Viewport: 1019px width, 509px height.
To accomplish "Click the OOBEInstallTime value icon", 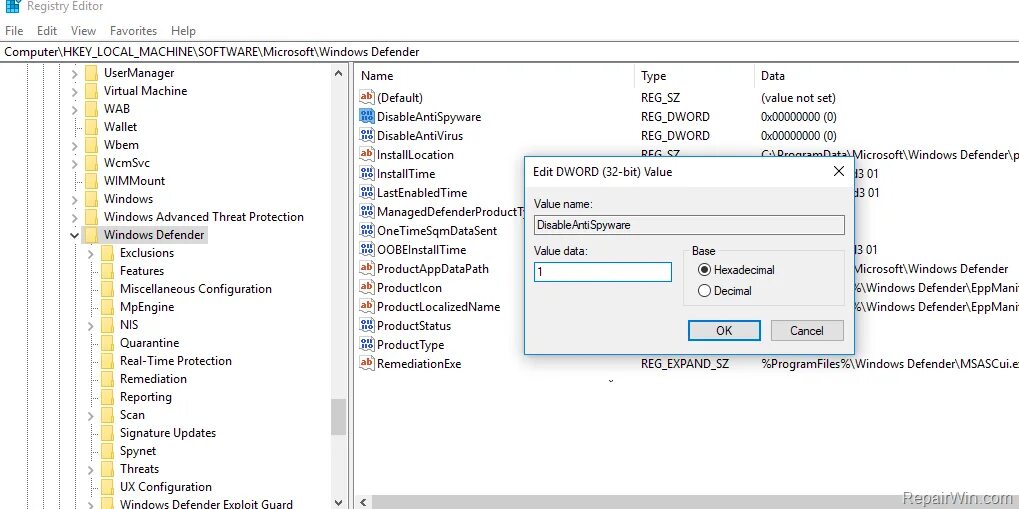I will tap(367, 250).
